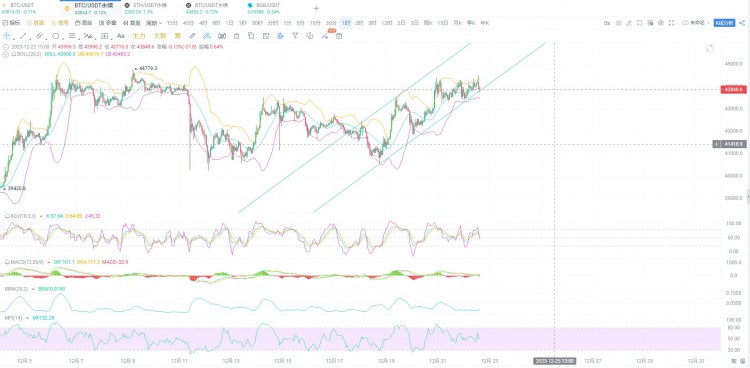The width and height of the screenshot is (750, 368).
Task: Add a new chart tab with plus
Action: click(x=316, y=8)
